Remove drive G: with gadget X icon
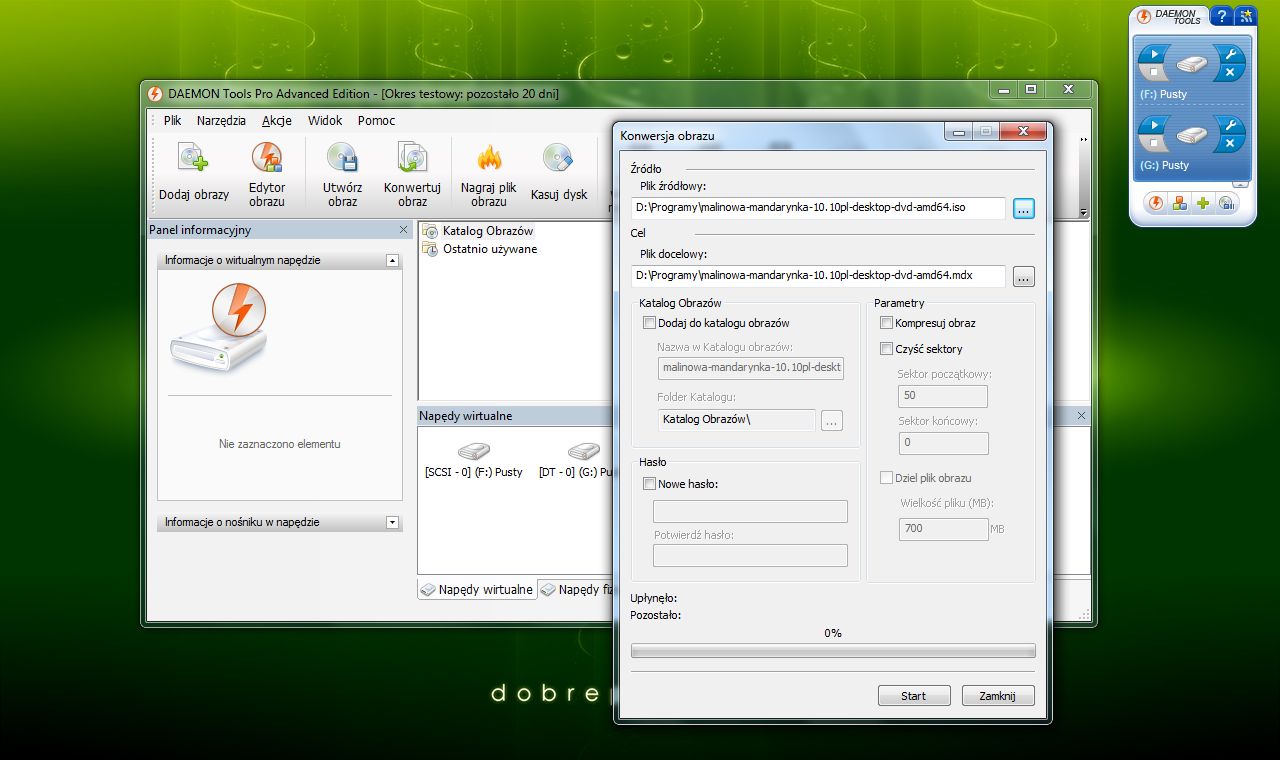This screenshot has width=1280, height=760. [1229, 144]
